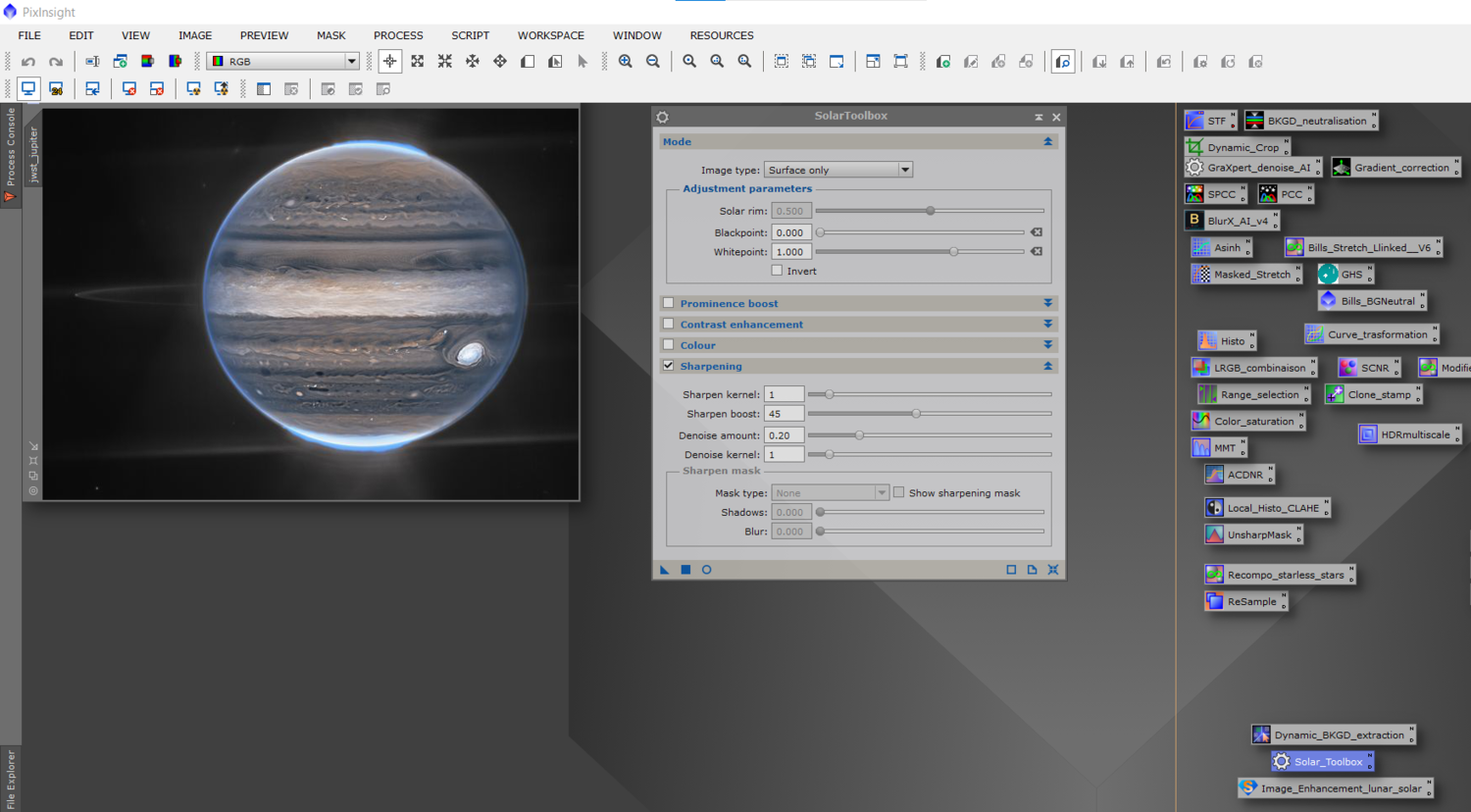
Task: Open the RGB channel dropdown in the toolbar
Action: (283, 62)
